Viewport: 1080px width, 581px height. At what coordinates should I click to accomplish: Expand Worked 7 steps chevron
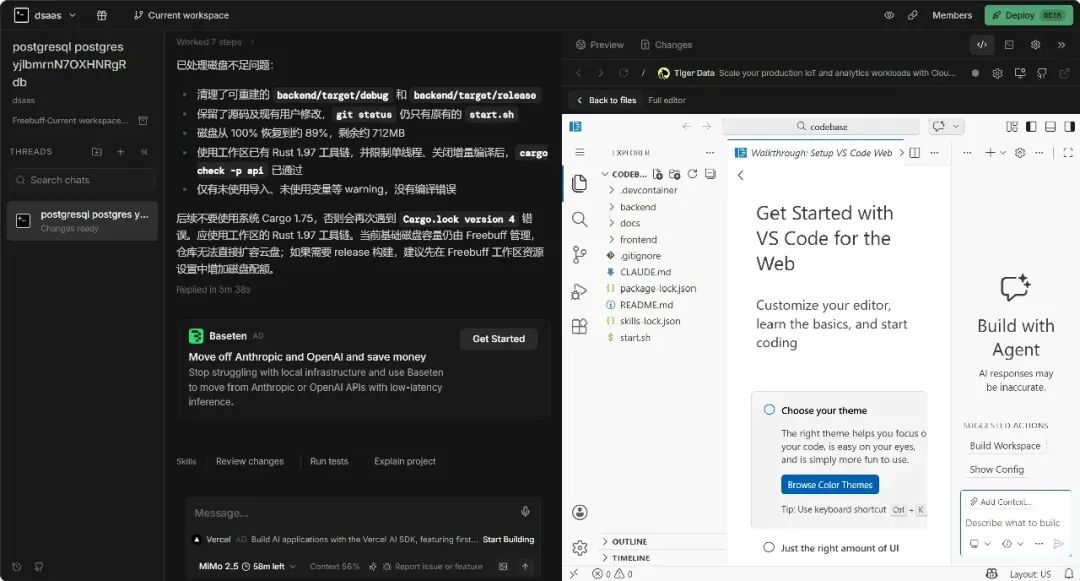pos(252,42)
